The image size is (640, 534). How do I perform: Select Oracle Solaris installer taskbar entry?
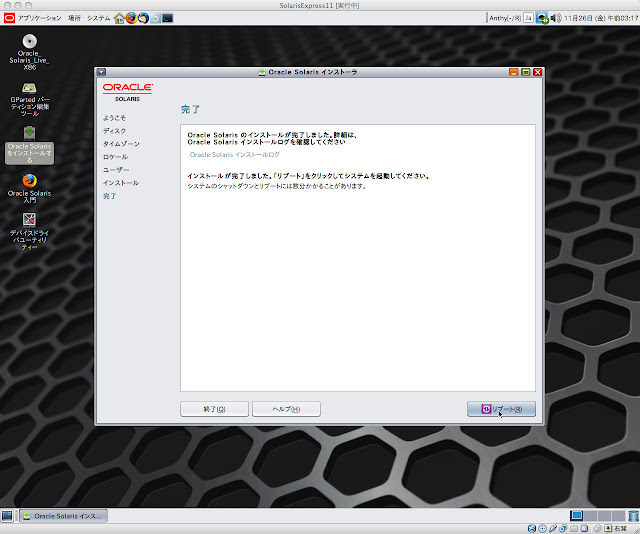(64, 516)
